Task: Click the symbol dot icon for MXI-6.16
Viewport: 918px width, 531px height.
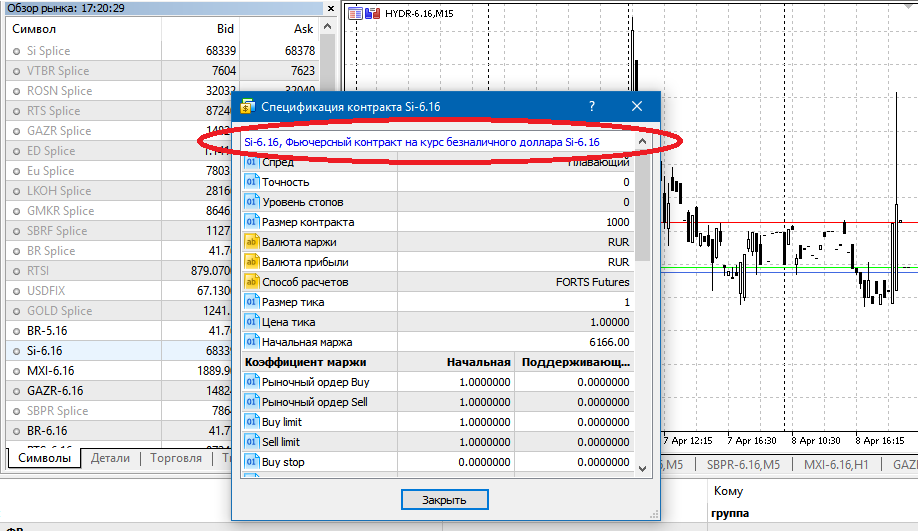Action: 16,371
